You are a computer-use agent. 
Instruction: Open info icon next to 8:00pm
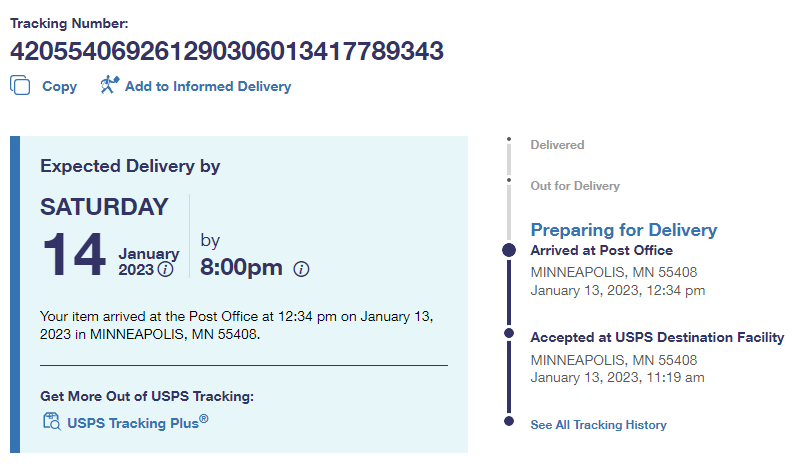[302, 269]
